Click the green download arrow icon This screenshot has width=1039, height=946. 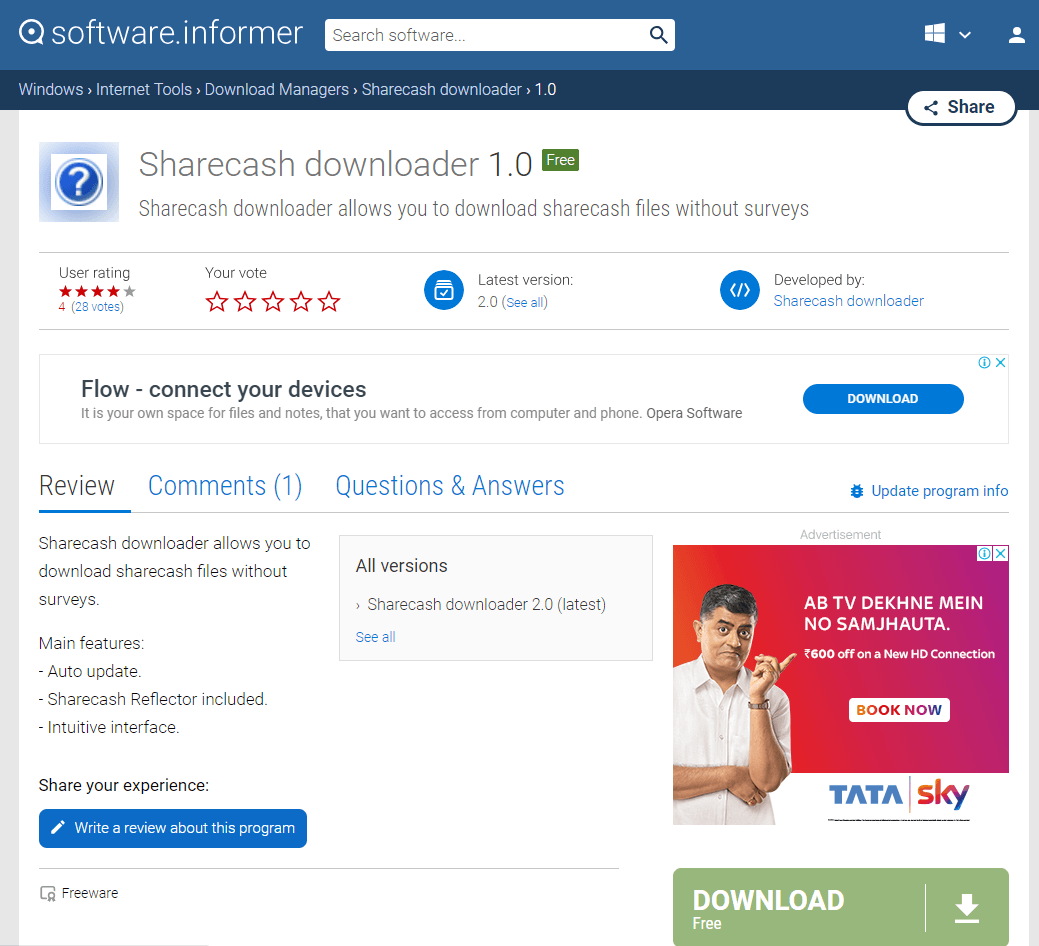pyautogui.click(x=967, y=908)
